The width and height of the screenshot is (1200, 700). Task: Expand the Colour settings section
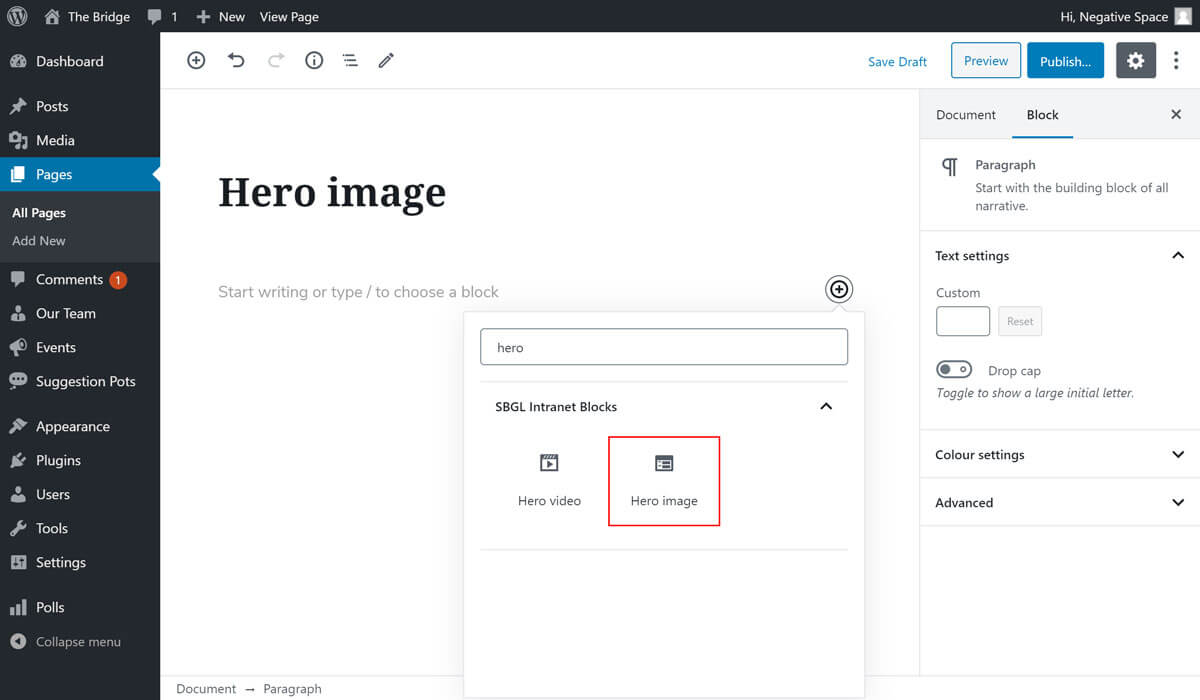click(1177, 455)
